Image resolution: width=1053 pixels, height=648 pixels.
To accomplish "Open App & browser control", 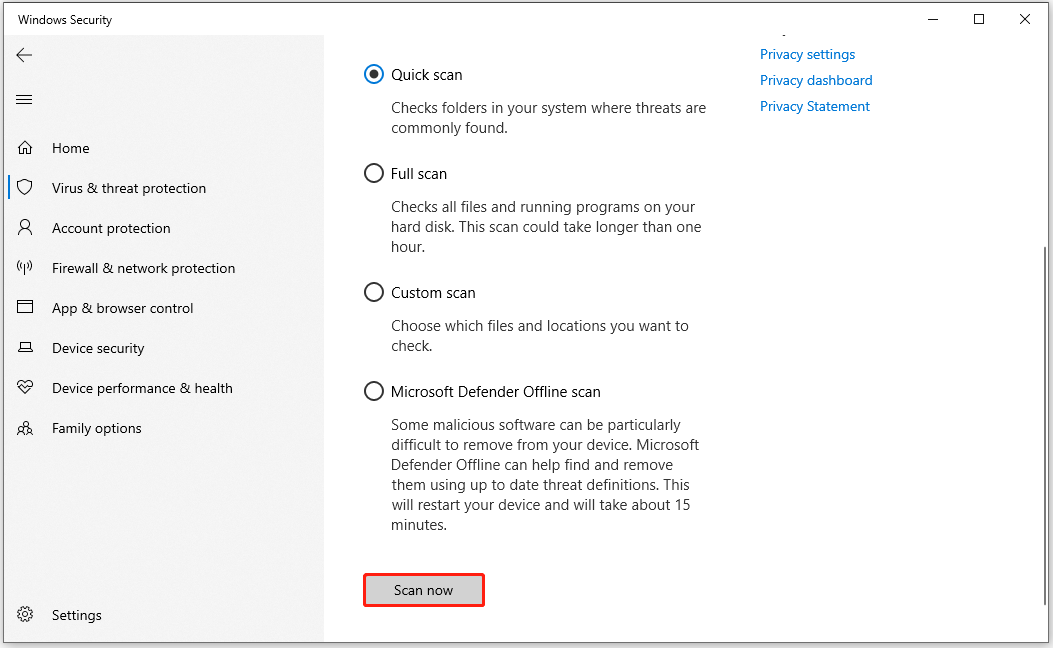I will click(x=122, y=308).
